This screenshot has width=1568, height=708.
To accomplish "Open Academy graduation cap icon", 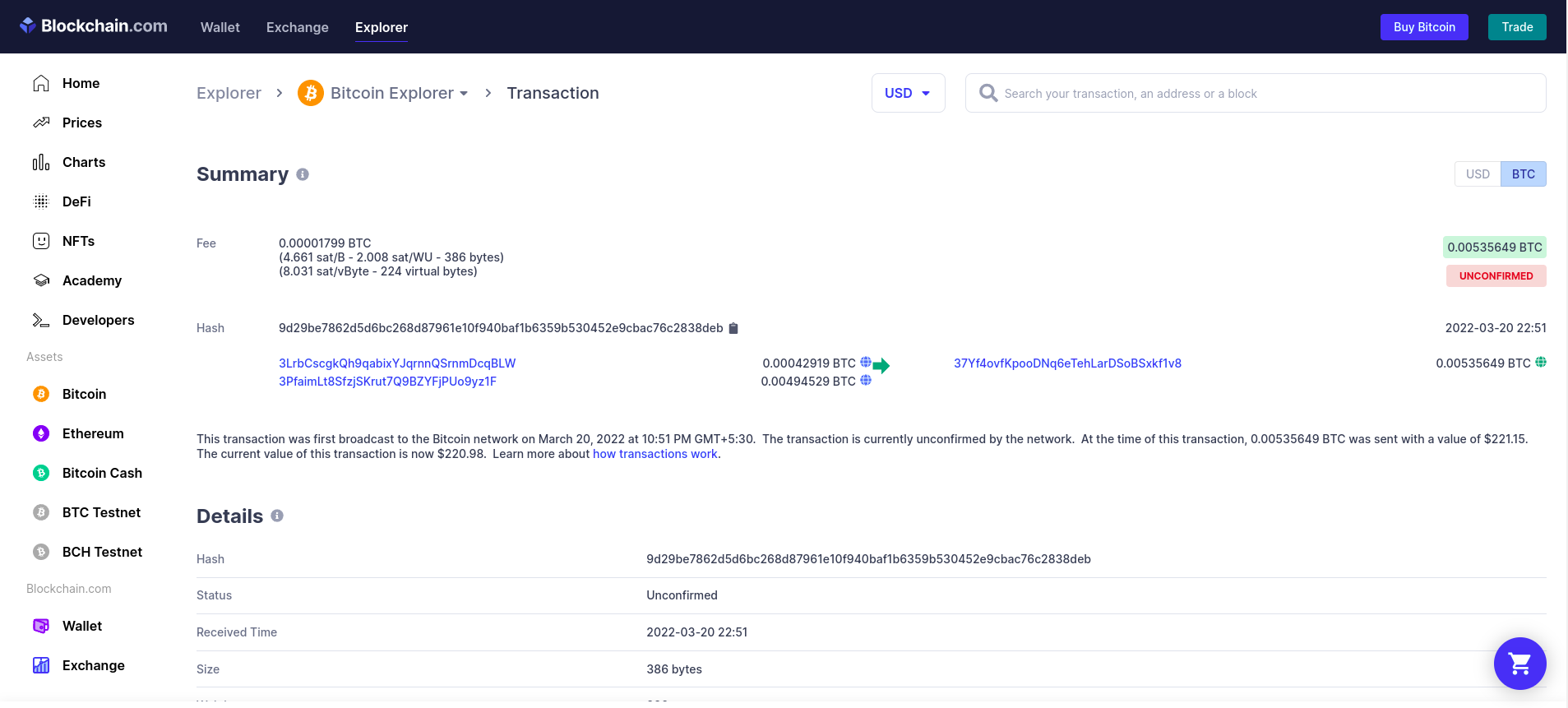I will (x=41, y=280).
